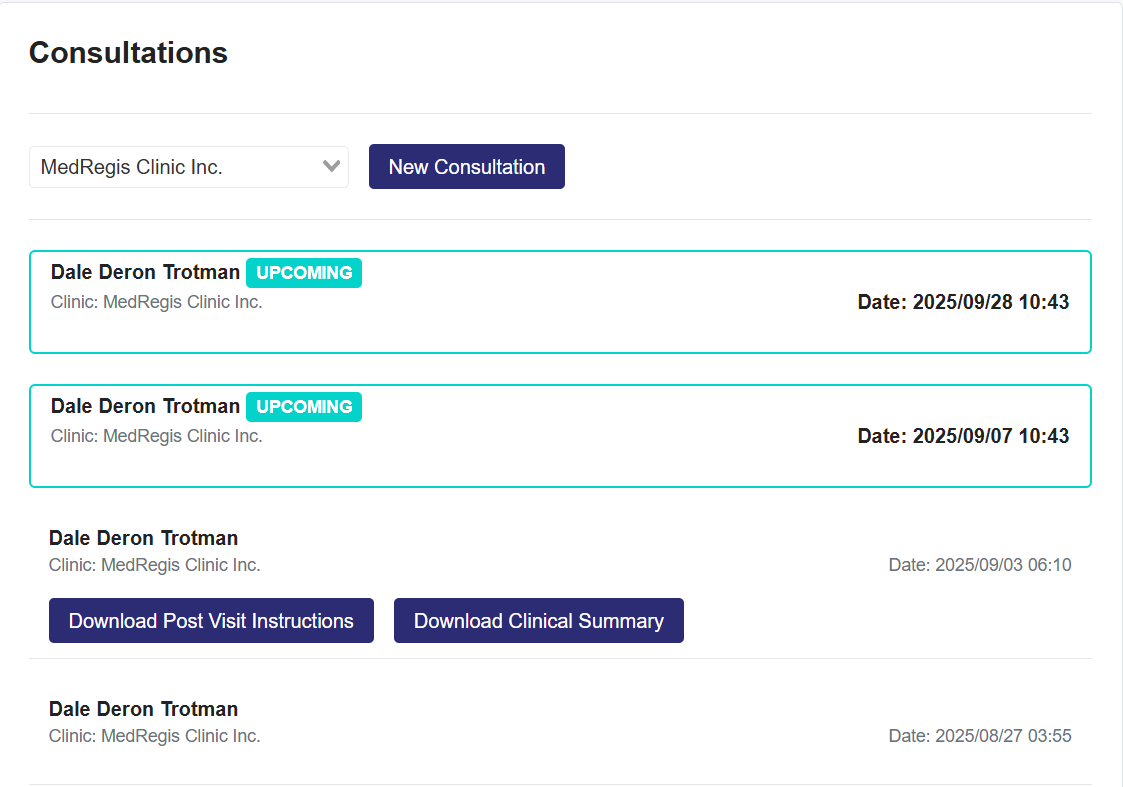
Task: Click clinic label under the 08/27 consultation name
Action: coord(154,736)
